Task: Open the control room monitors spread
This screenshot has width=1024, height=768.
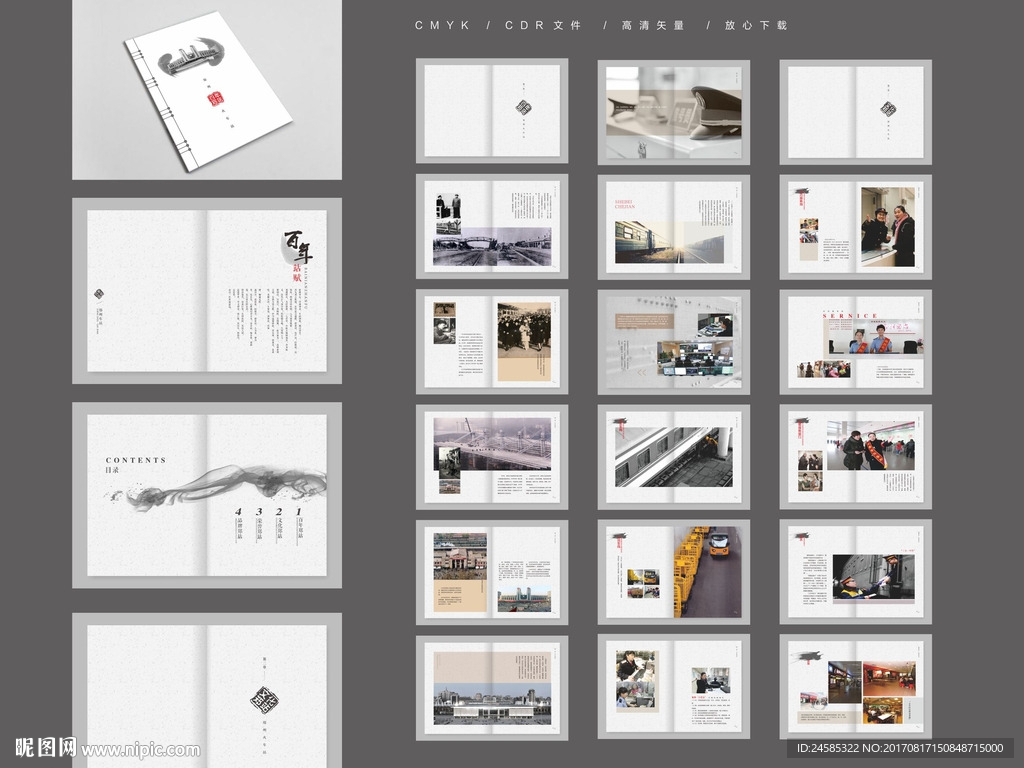Action: pos(674,342)
